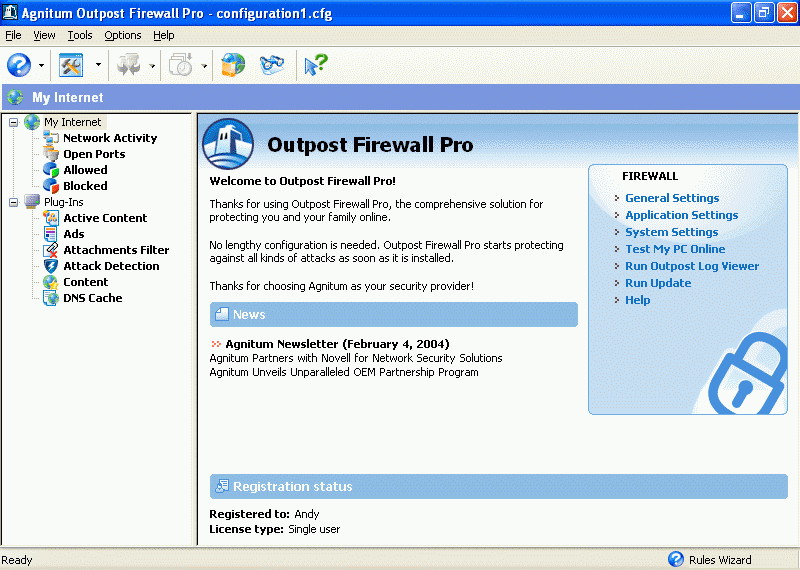Open the System Settings link
Viewport: 800px width, 570px height.
point(671,232)
